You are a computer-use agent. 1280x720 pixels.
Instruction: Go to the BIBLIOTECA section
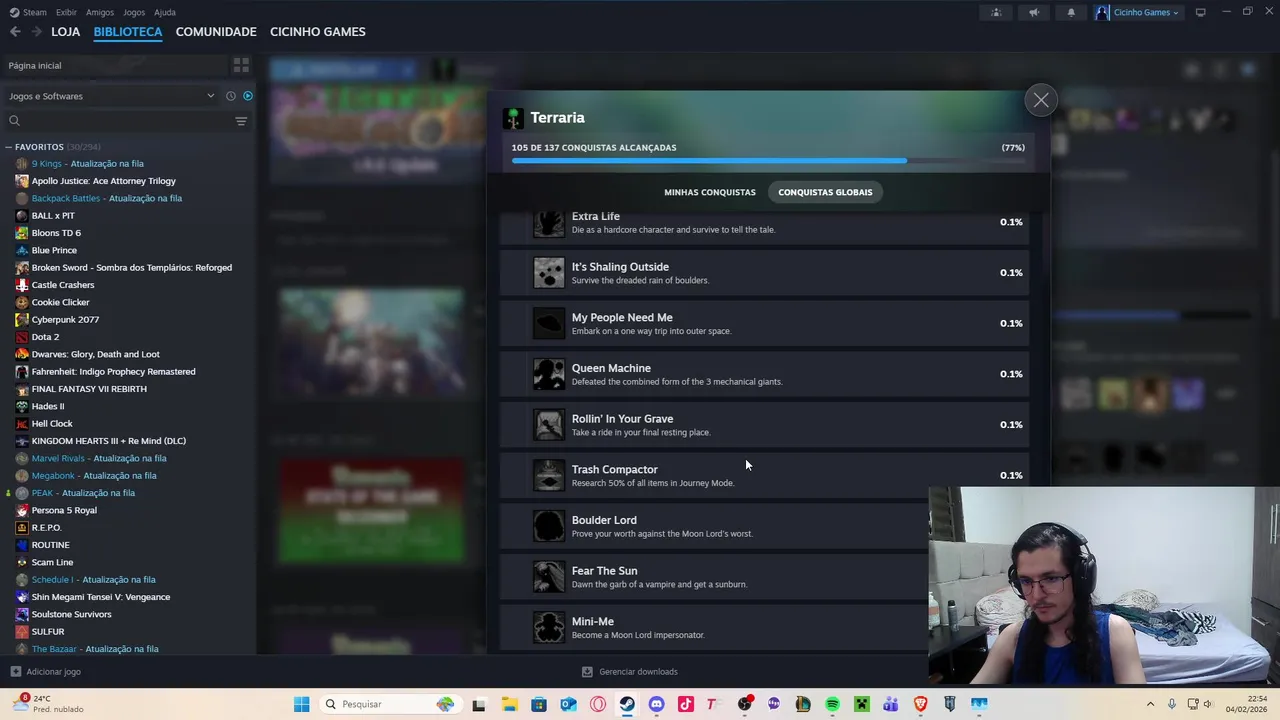128,32
